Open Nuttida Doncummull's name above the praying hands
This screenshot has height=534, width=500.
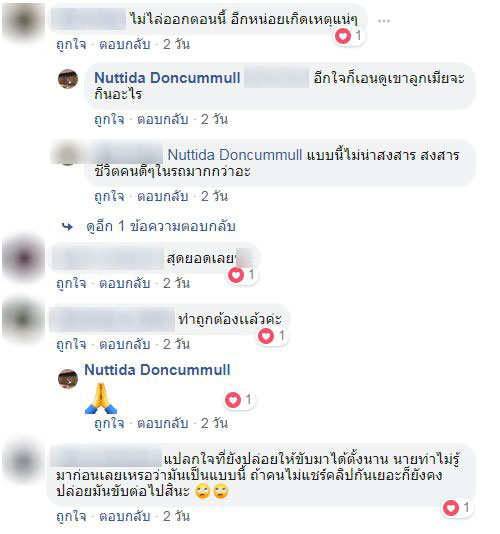[x=157, y=370]
